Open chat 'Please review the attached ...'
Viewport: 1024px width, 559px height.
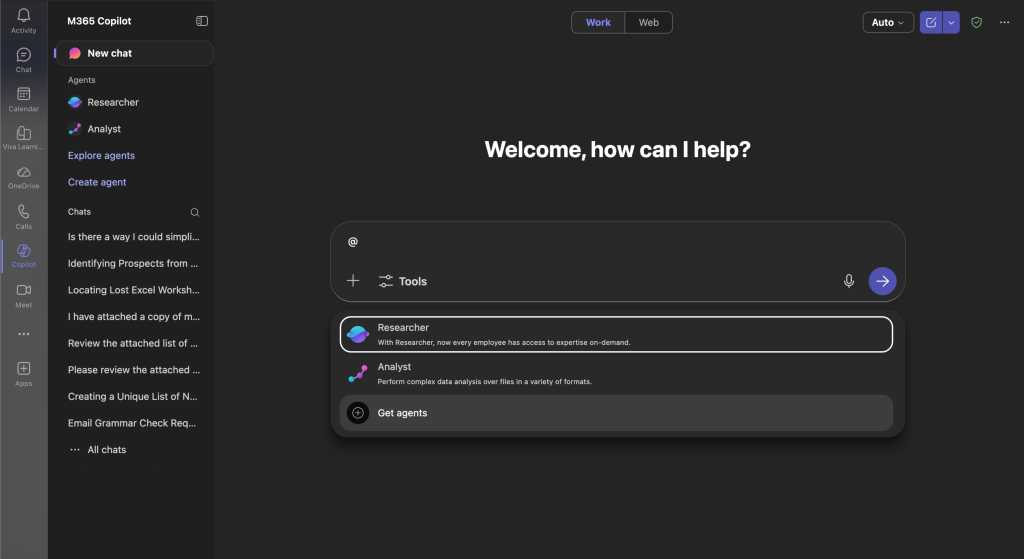[134, 370]
